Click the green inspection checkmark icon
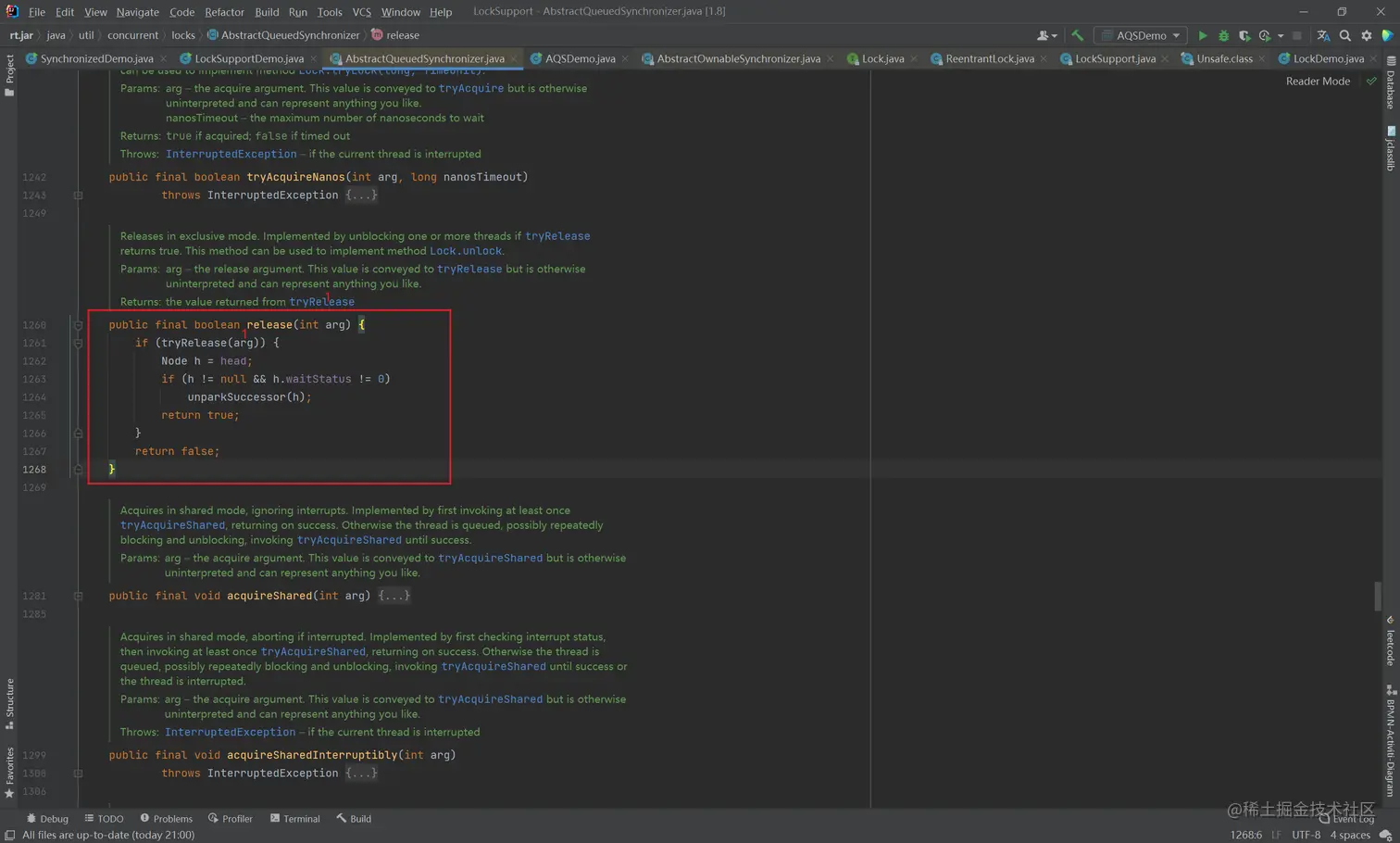 [1371, 82]
